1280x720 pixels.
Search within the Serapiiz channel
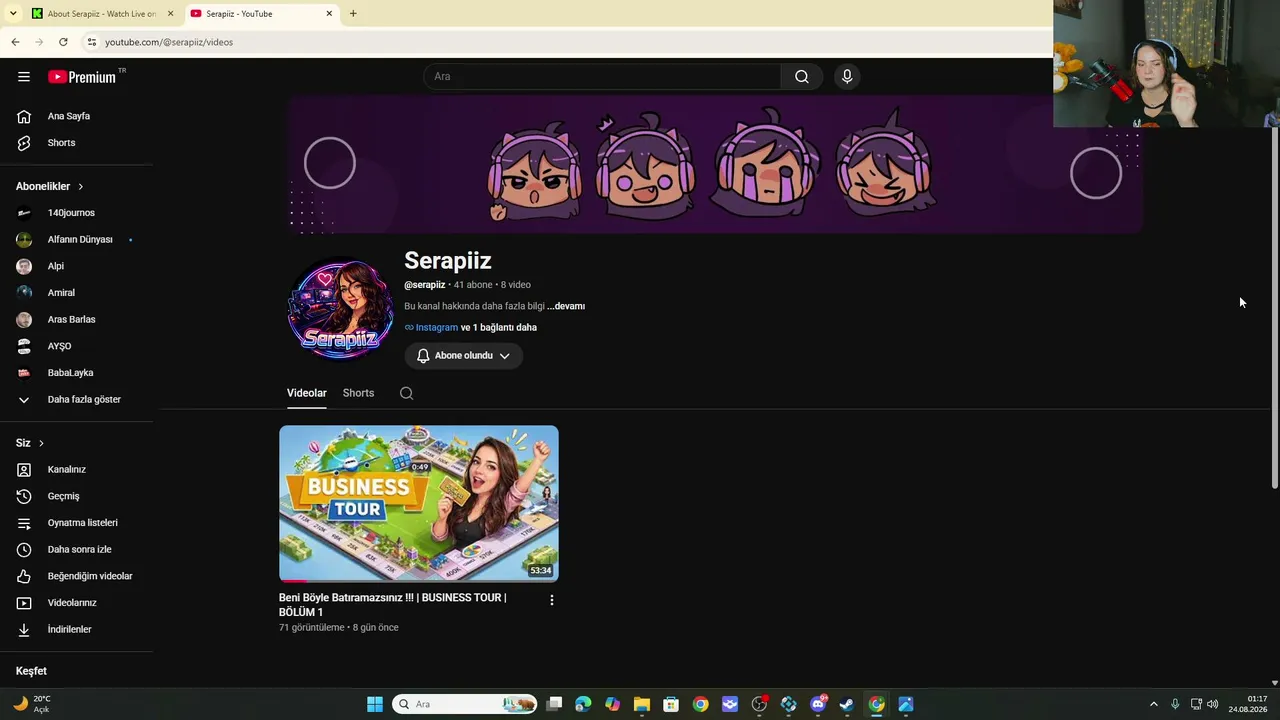(406, 393)
